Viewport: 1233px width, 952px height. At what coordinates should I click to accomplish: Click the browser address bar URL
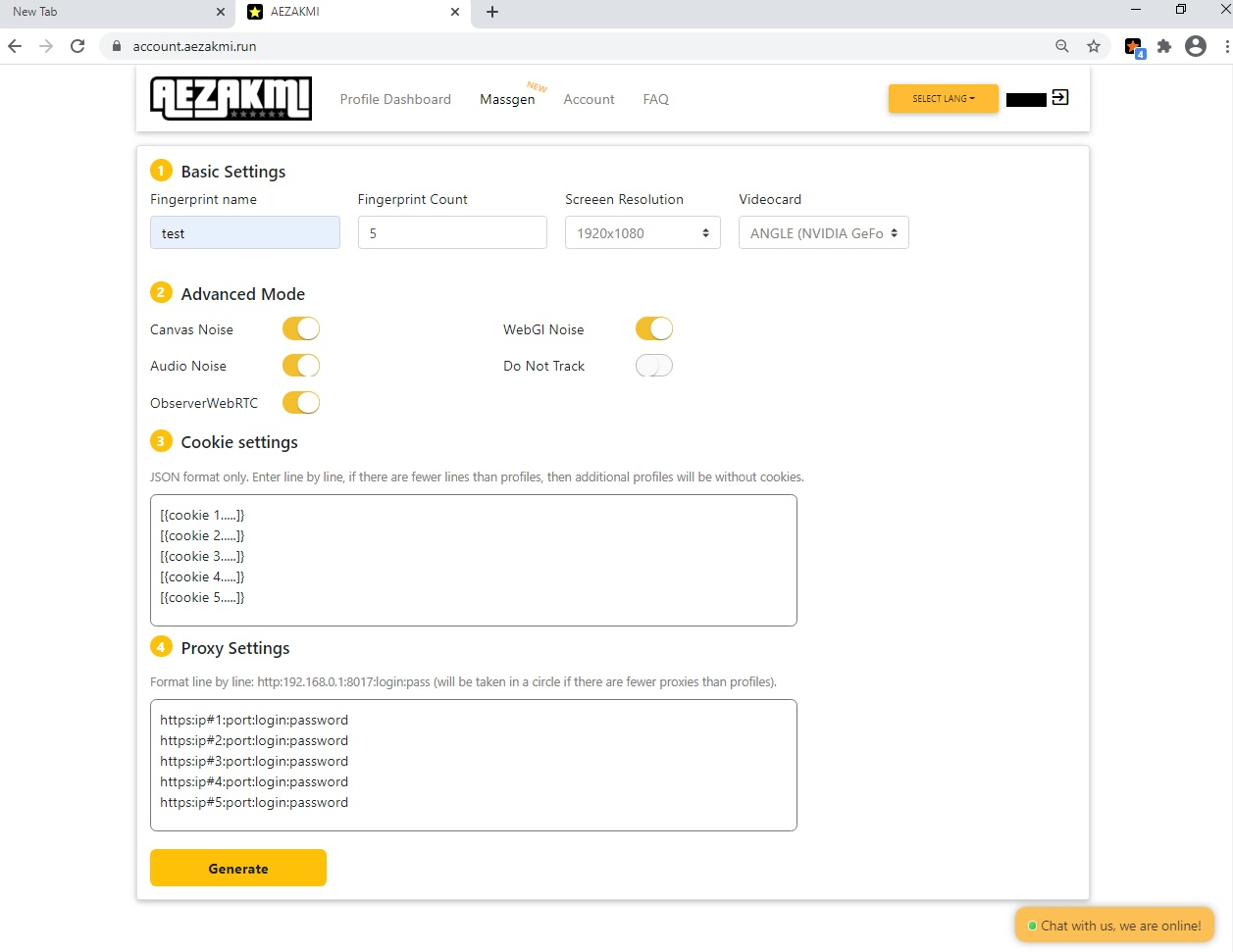pos(194,46)
